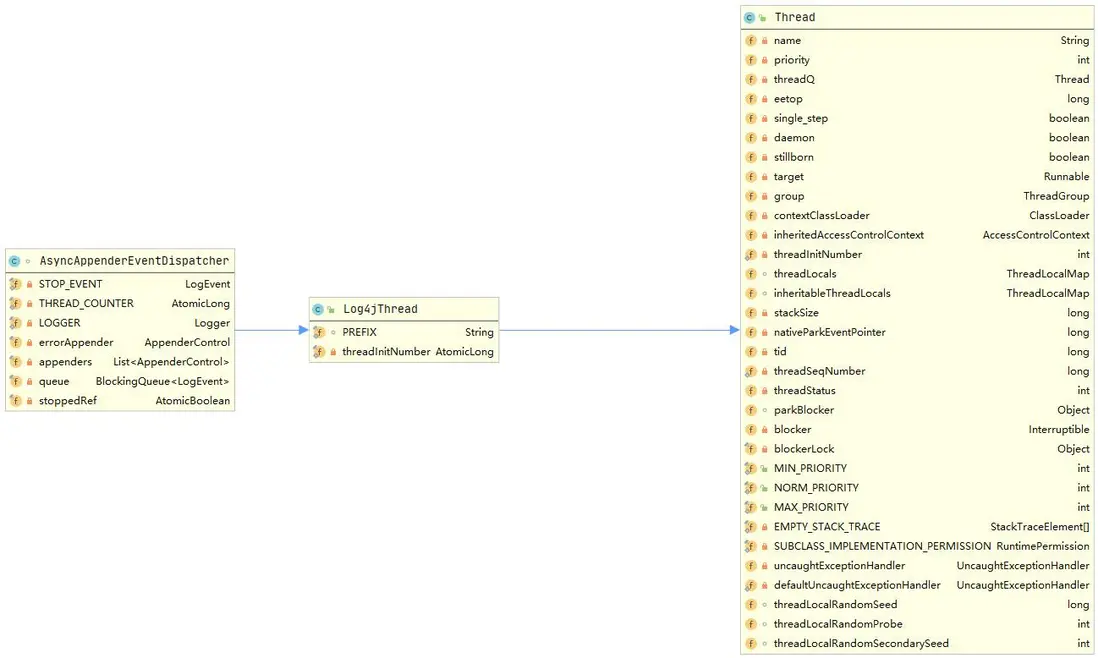Screen dimensions: 1098x658
Task: Click the field icon next to threadLocalRandomProbe
Action: coord(751,624)
